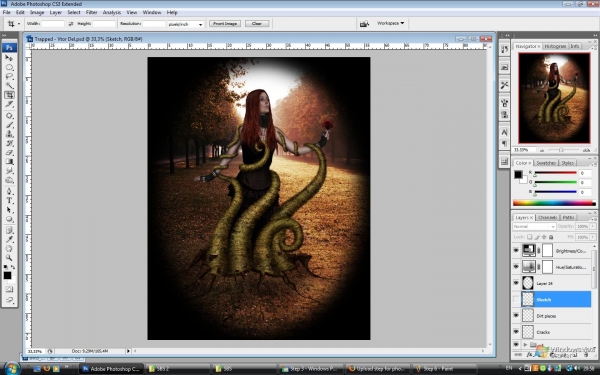Click the Front Image button
Screen dimensions: 600x375
225,24
